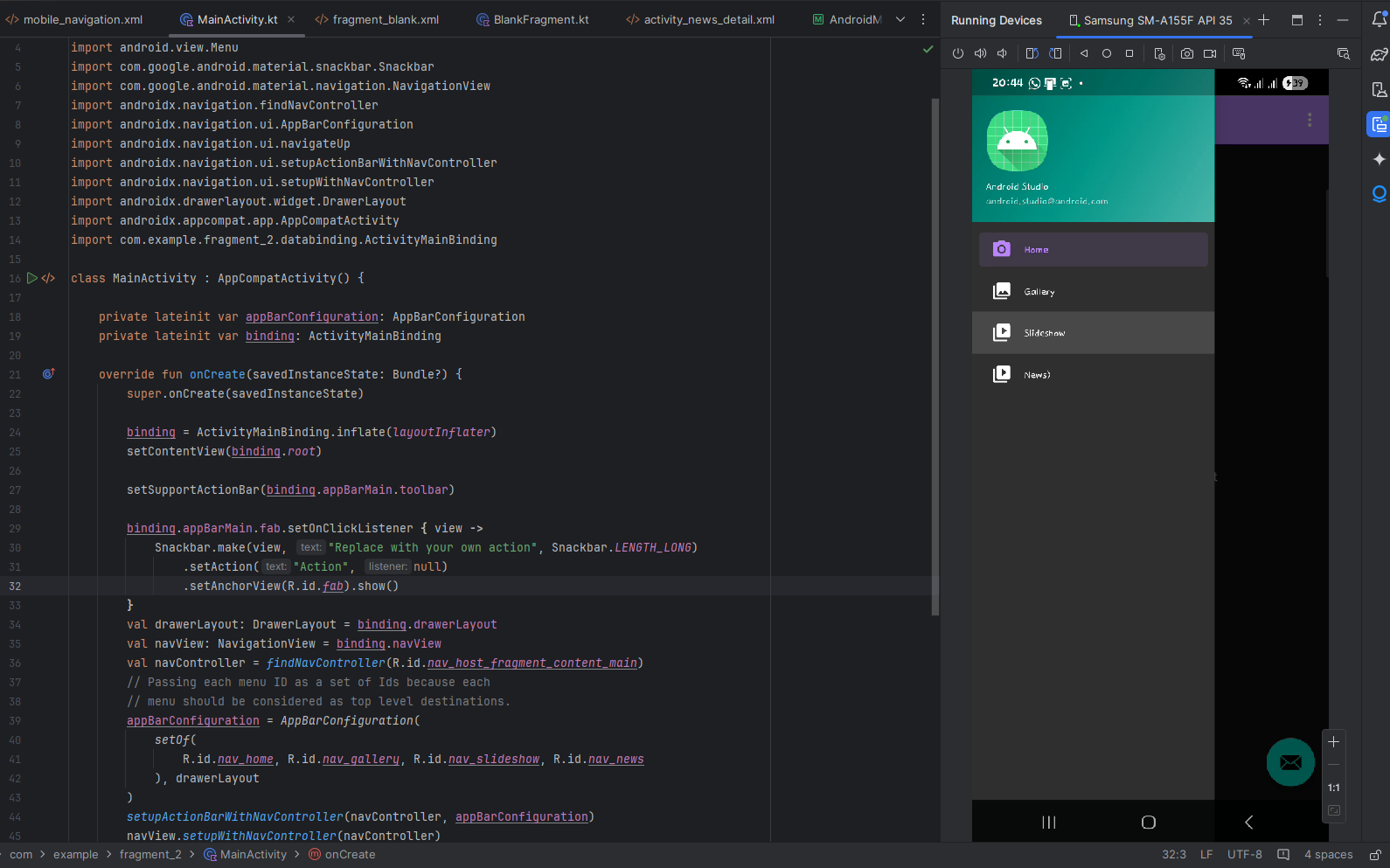This screenshot has width=1390, height=868.
Task: Reset emulator zoom to 1:1
Action: [x=1333, y=788]
